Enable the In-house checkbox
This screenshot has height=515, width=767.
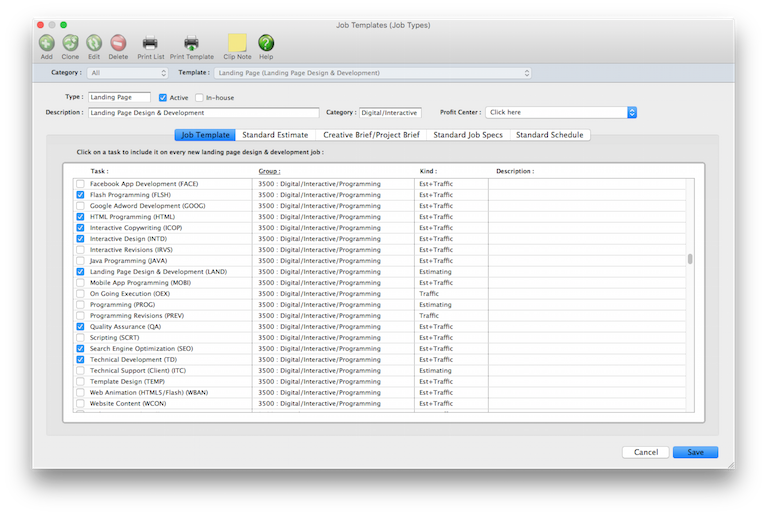199,98
